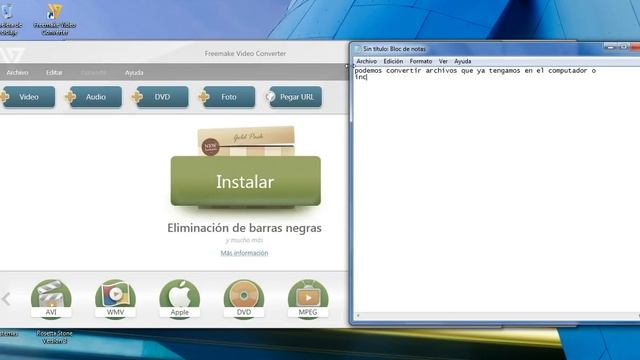This screenshot has width=640, height=360.
Task: Minimize the Bloc de notas window
Action: click(610, 47)
